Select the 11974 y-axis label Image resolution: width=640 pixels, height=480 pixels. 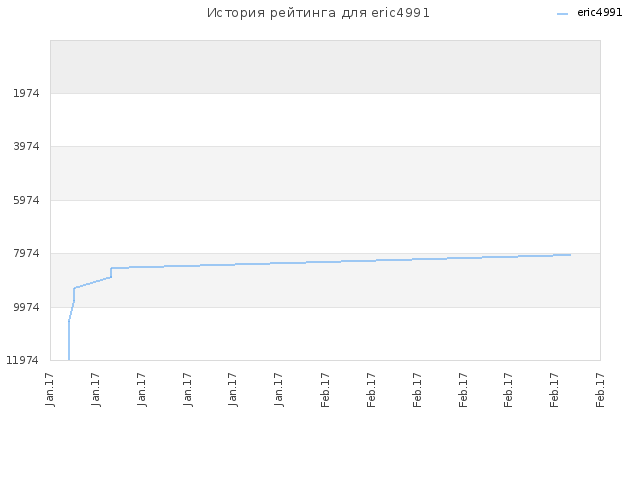pyautogui.click(x=22, y=360)
